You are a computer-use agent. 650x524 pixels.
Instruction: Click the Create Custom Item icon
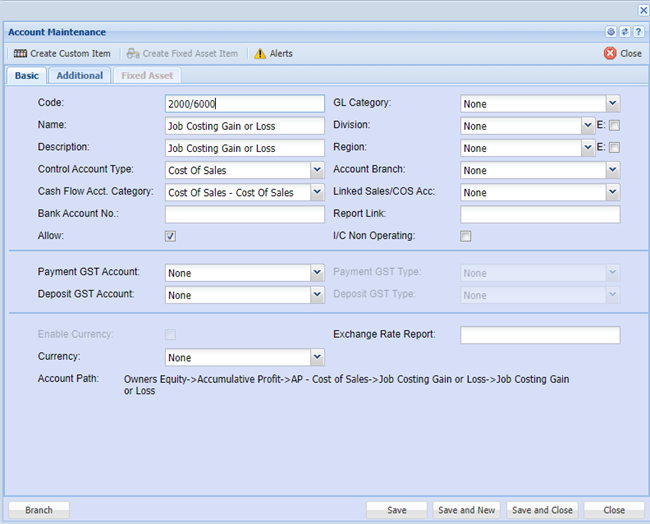pos(20,53)
